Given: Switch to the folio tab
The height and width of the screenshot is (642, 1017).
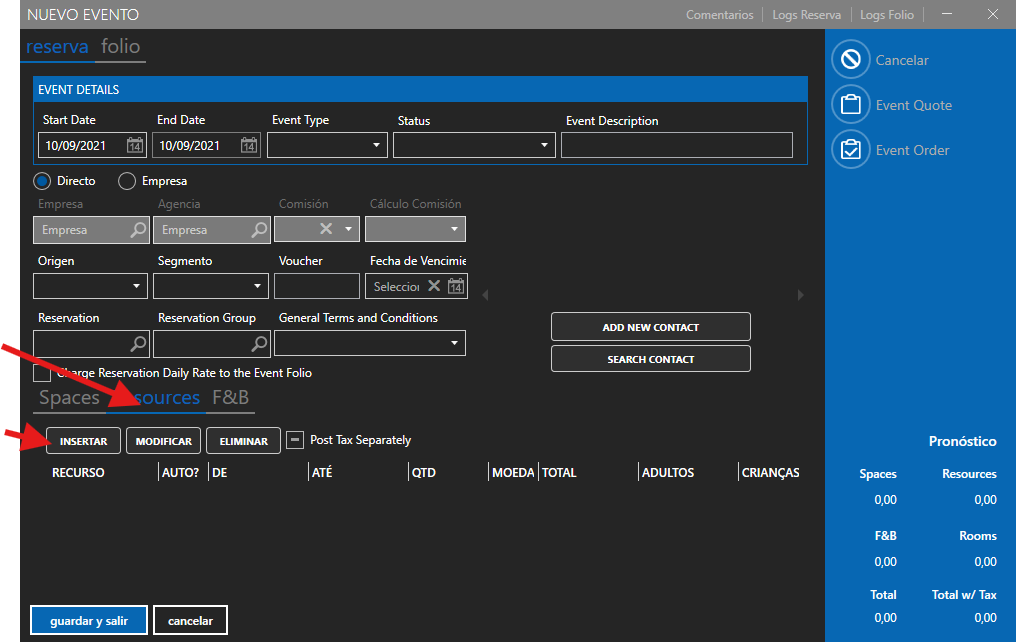Looking at the screenshot, I should (x=121, y=47).
